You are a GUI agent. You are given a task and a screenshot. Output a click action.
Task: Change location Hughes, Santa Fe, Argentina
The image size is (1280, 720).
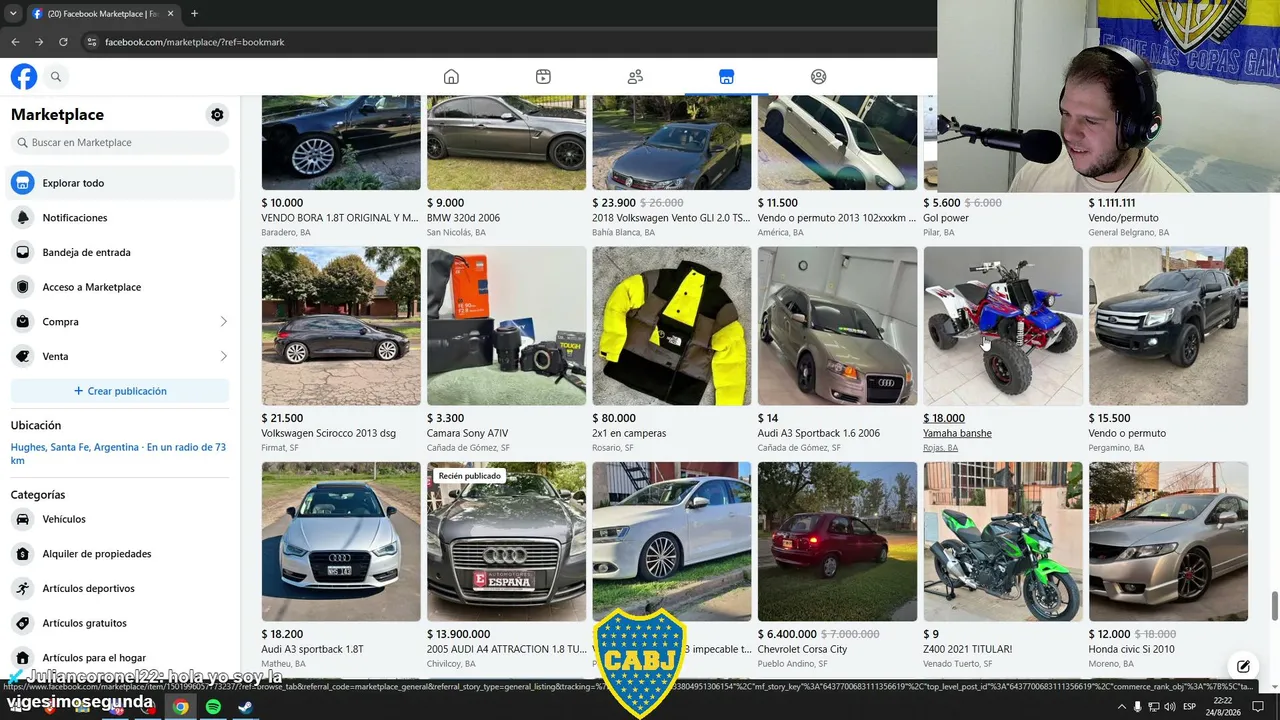pos(118,454)
